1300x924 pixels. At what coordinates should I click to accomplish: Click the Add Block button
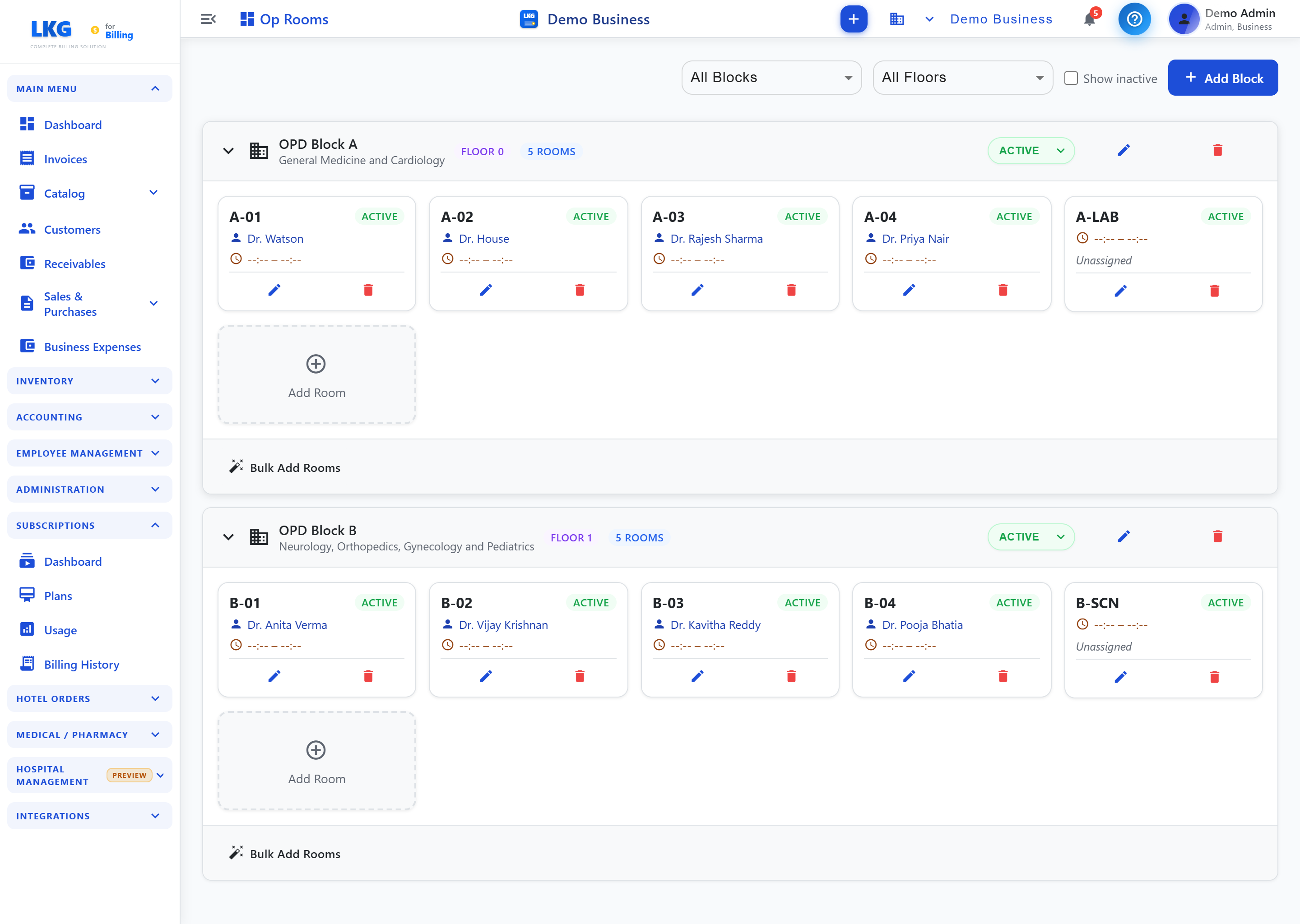[1223, 78]
